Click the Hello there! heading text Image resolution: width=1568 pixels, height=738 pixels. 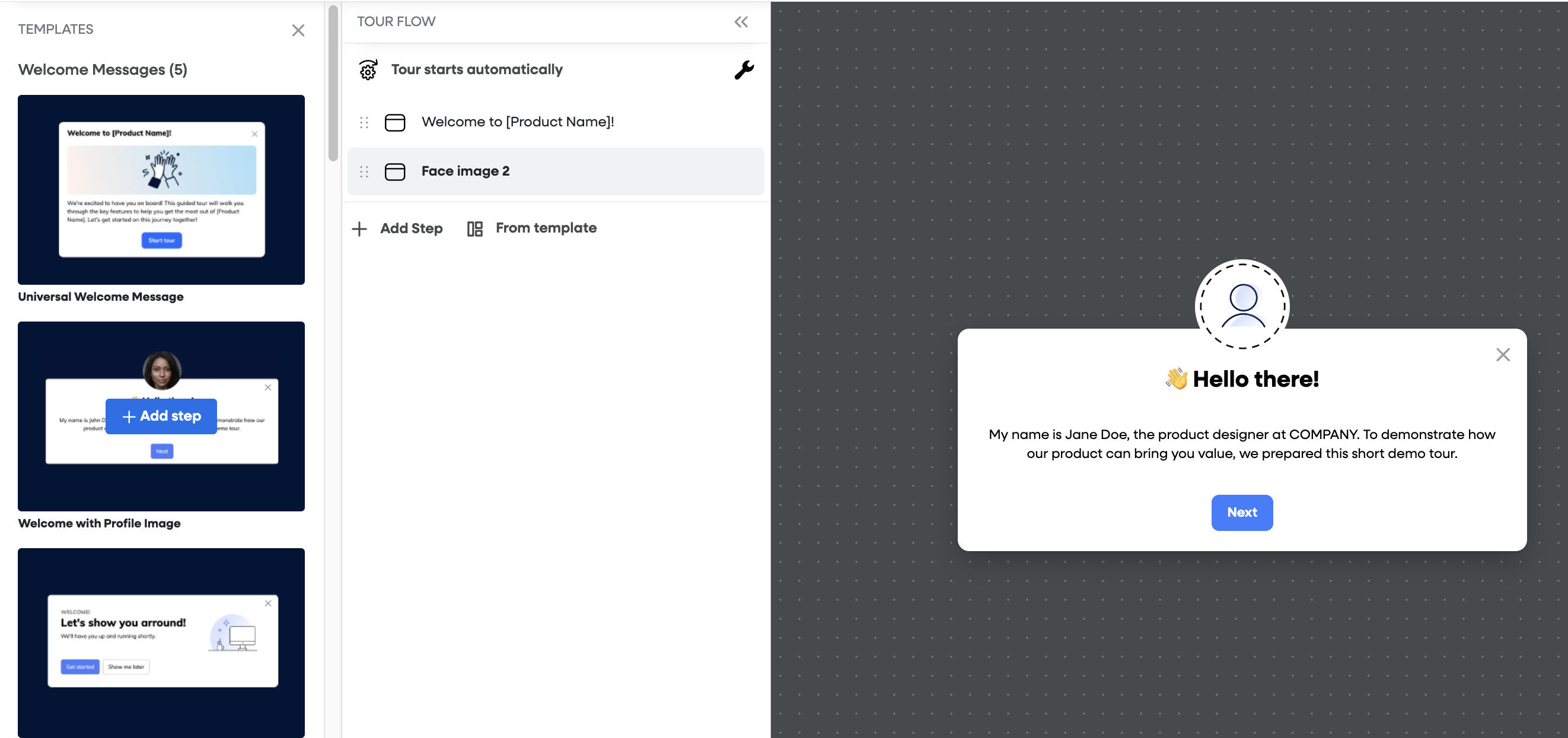coord(1254,378)
